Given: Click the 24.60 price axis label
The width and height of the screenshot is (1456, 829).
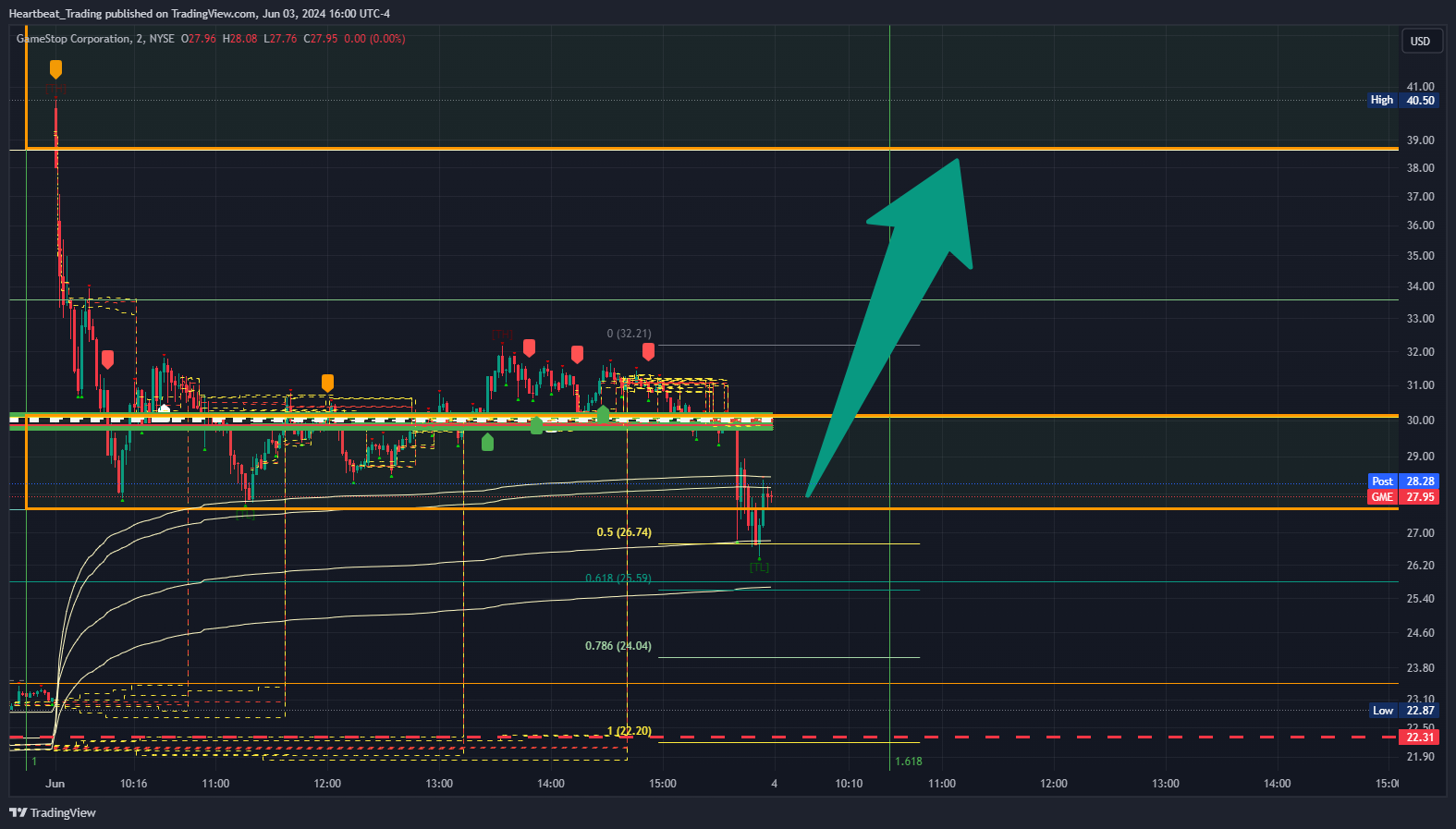Looking at the screenshot, I should point(1420,633).
